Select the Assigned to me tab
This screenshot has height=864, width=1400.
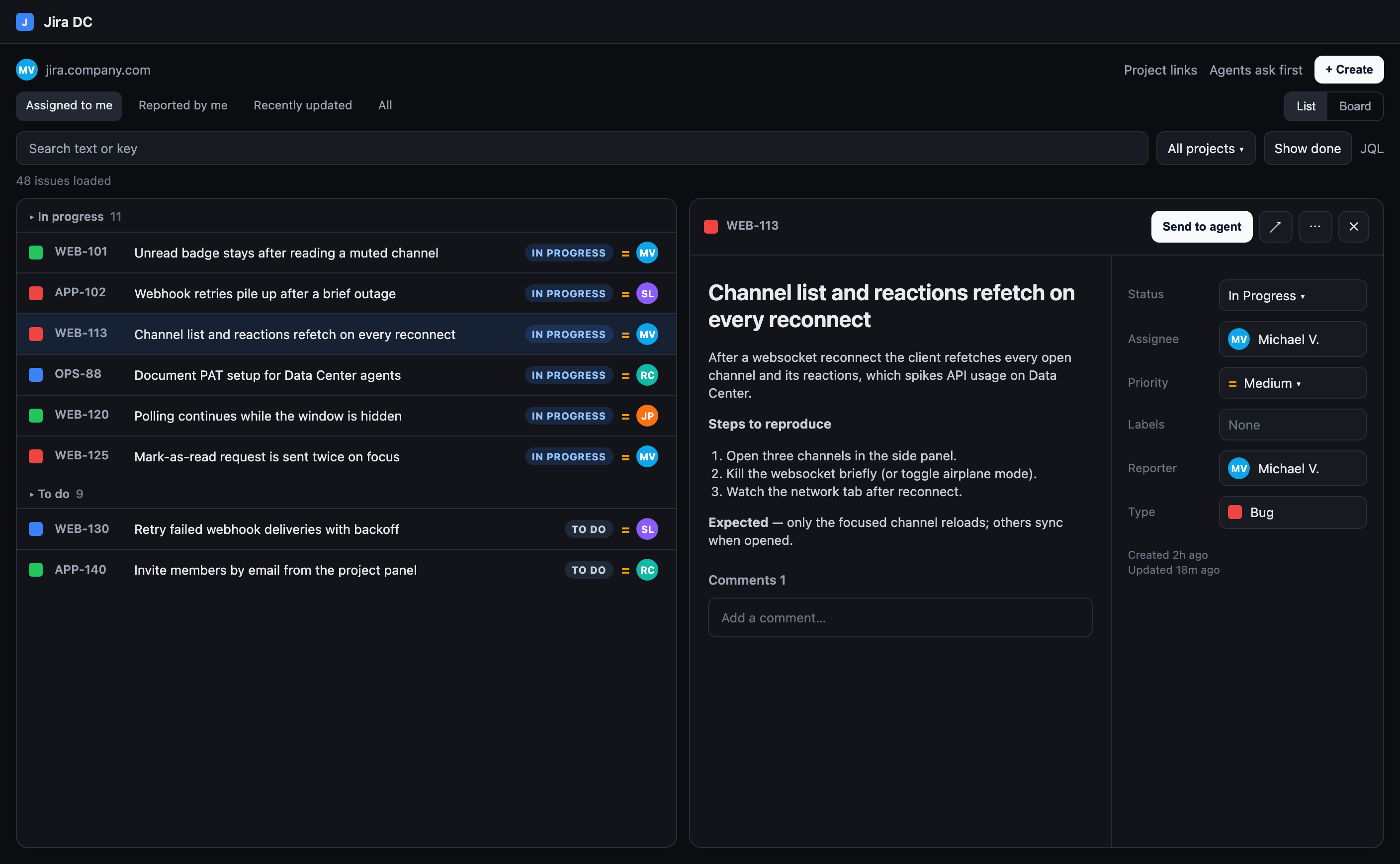(69, 106)
